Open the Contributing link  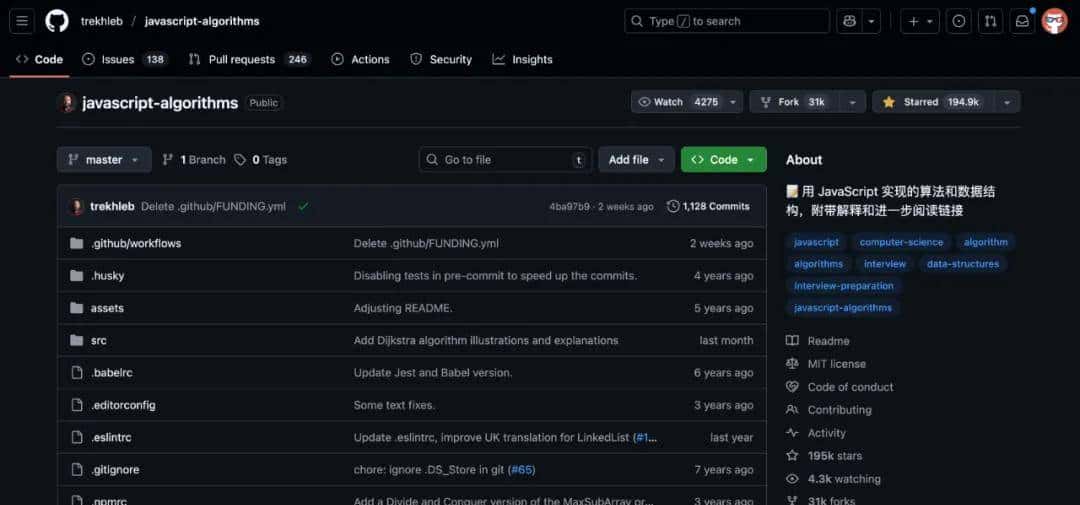(829, 410)
